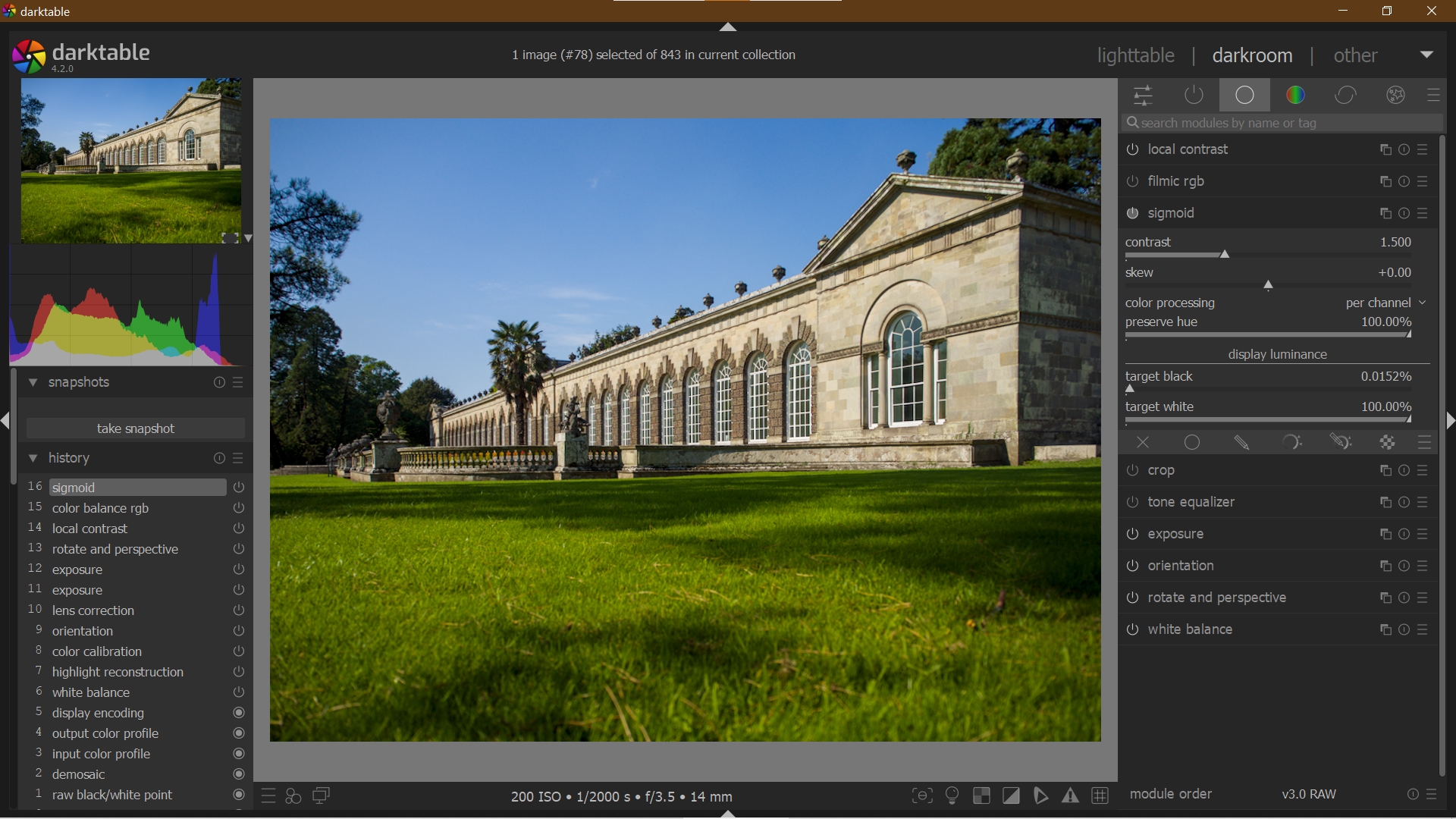This screenshot has width=1456, height=819.
Task: Select the circular shape mask icon
Action: click(1191, 443)
